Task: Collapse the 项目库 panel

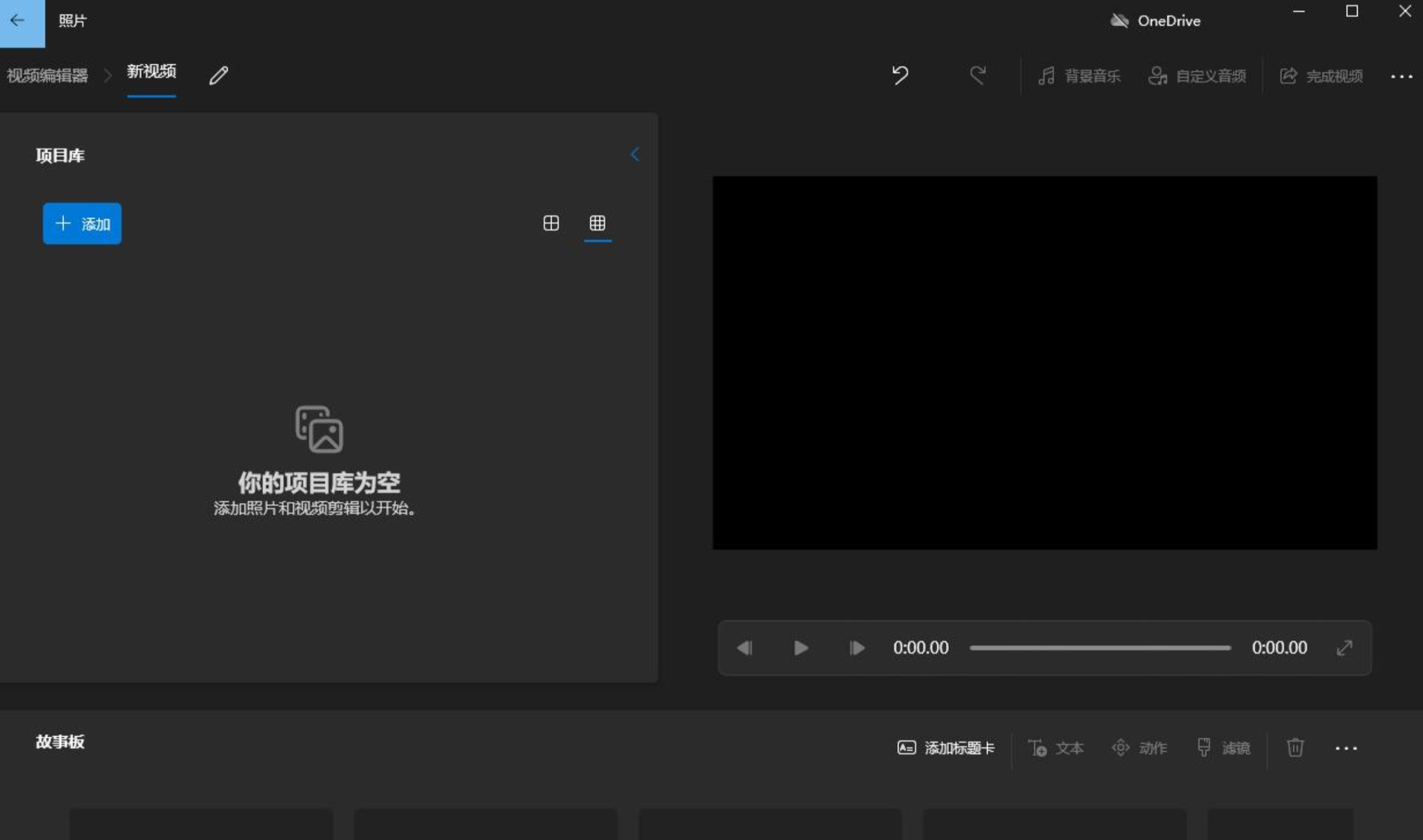Action: click(635, 155)
